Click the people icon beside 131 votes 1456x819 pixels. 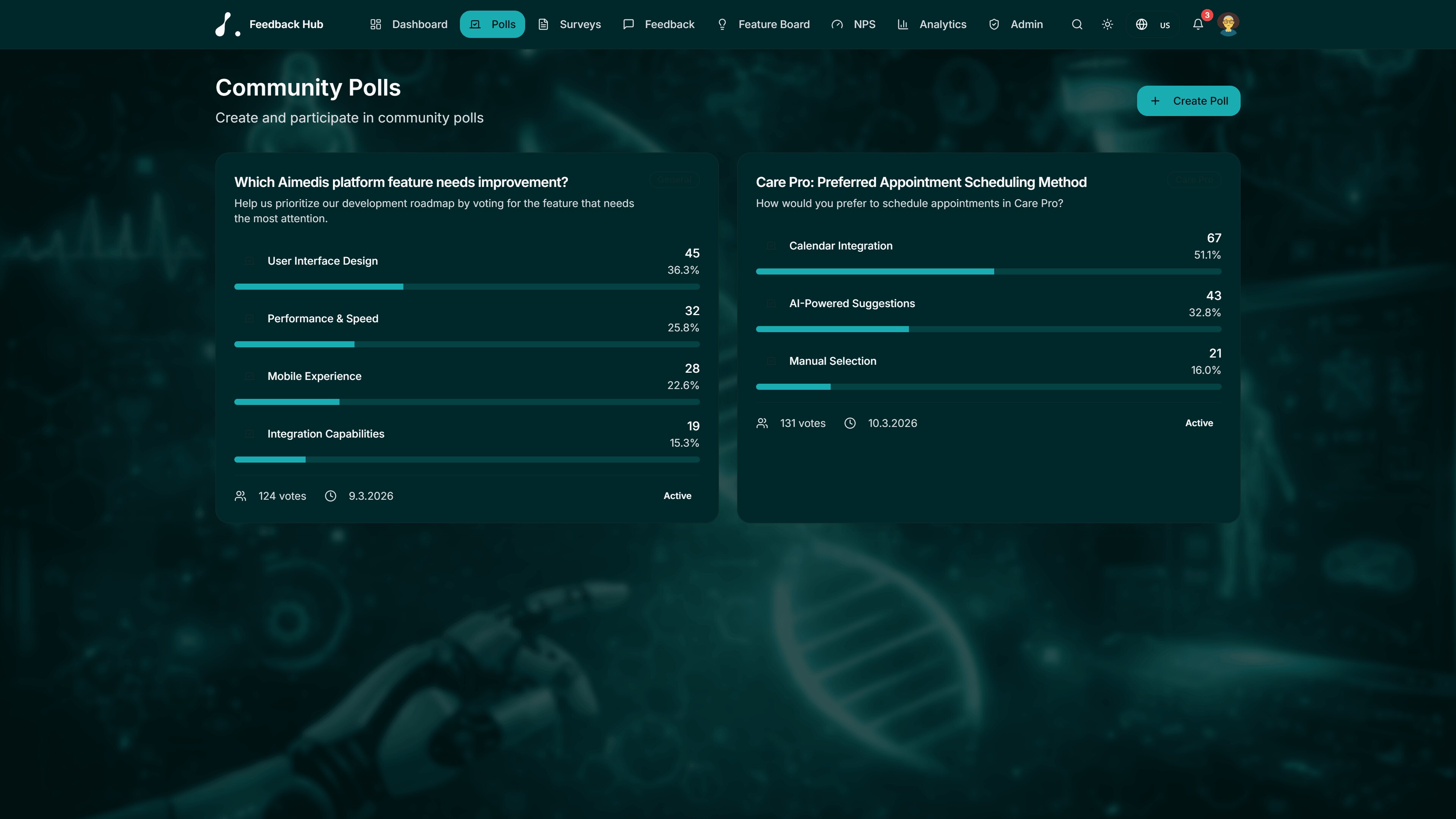coord(762,423)
